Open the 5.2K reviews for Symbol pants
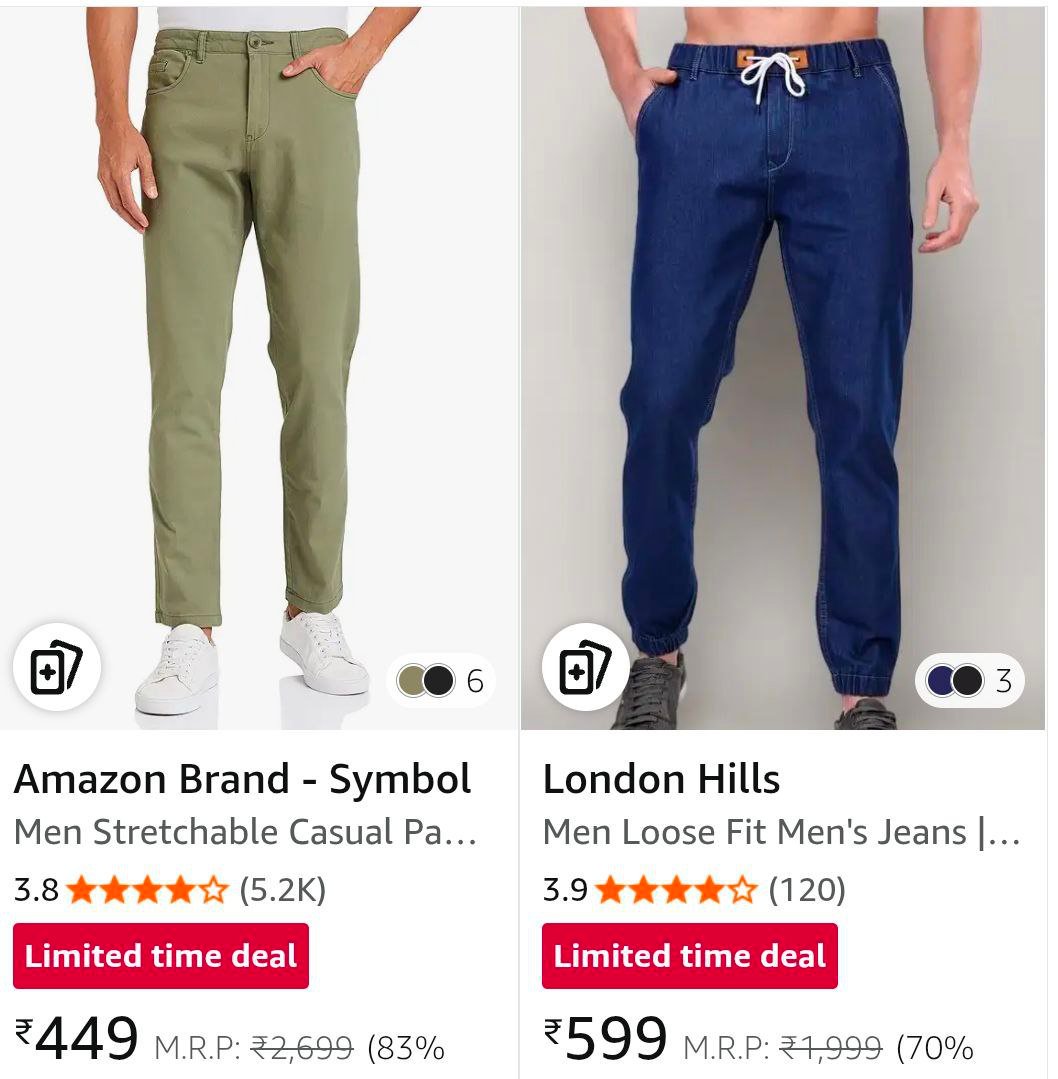This screenshot has height=1079, width=1058. [283, 889]
